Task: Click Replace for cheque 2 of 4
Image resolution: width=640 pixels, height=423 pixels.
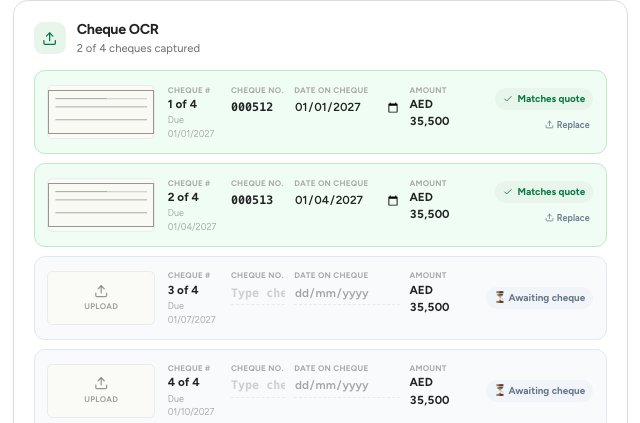Action: coord(567,218)
